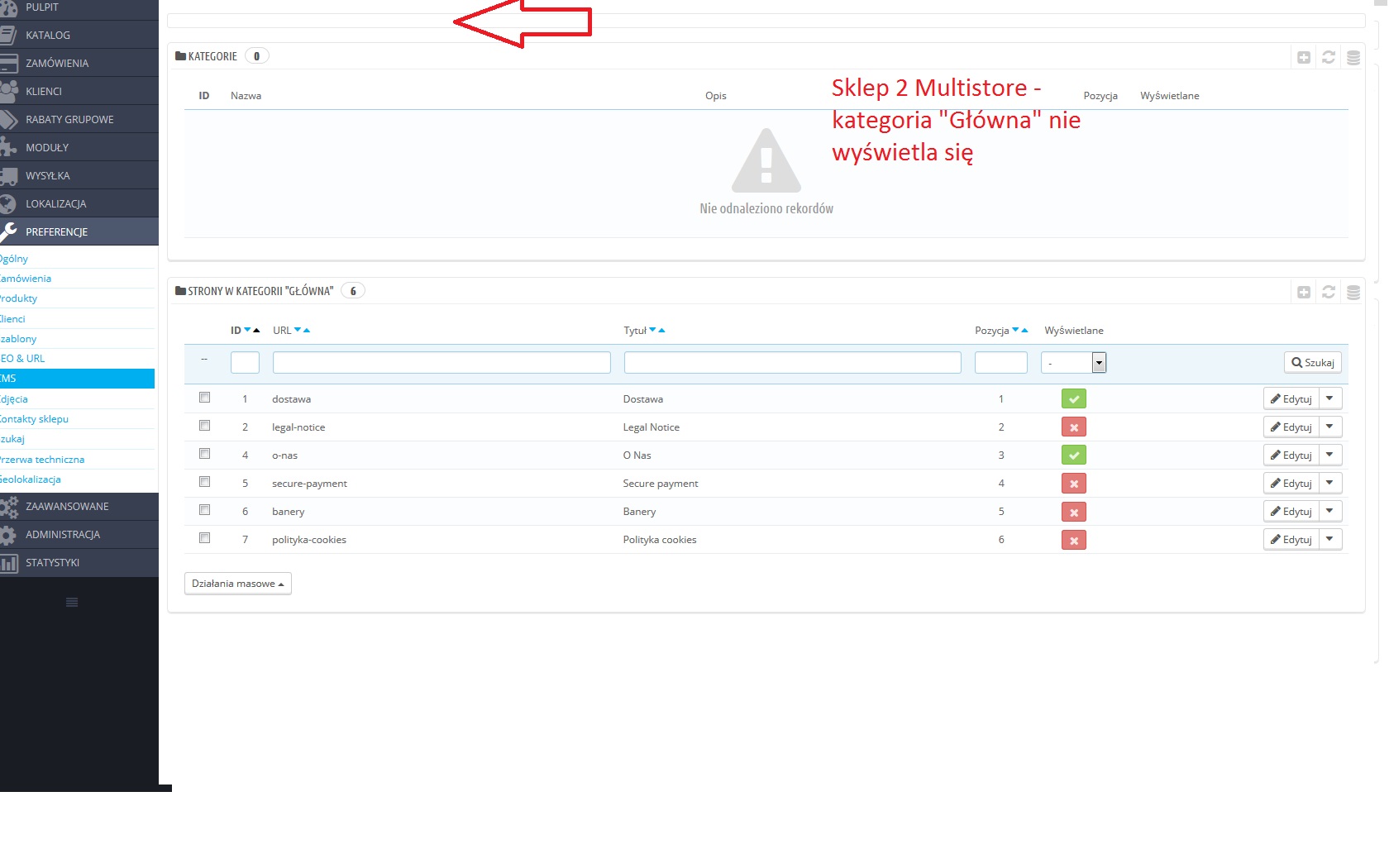The height and width of the screenshot is (868, 1389).
Task: Expand actions dropdown for dostawa row
Action: [x=1330, y=398]
